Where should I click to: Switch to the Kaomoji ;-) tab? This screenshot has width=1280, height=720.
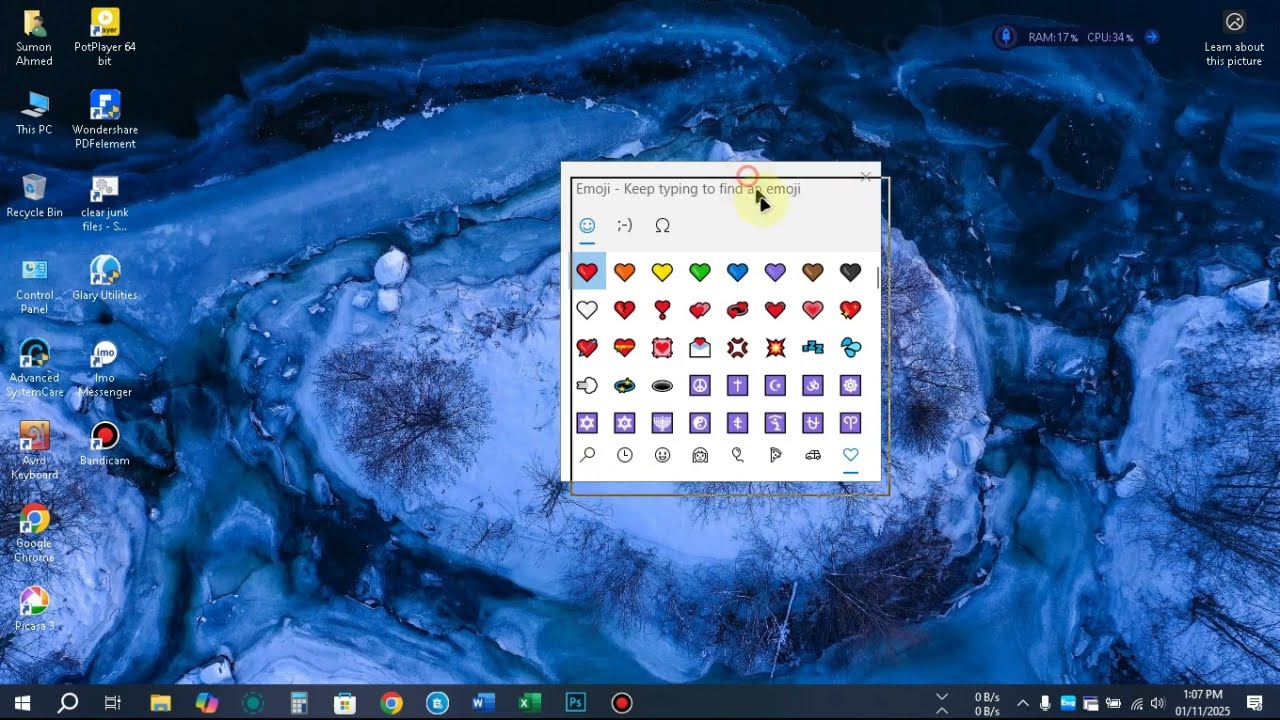pos(625,226)
